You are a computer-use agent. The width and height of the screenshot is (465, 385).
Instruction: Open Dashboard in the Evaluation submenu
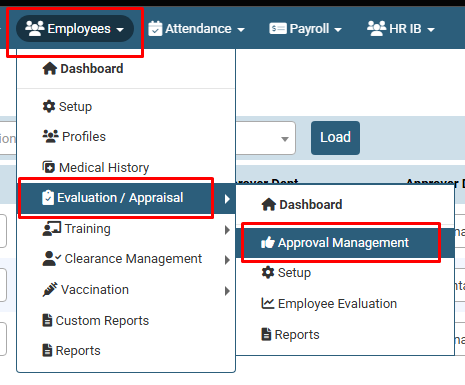click(x=345, y=205)
